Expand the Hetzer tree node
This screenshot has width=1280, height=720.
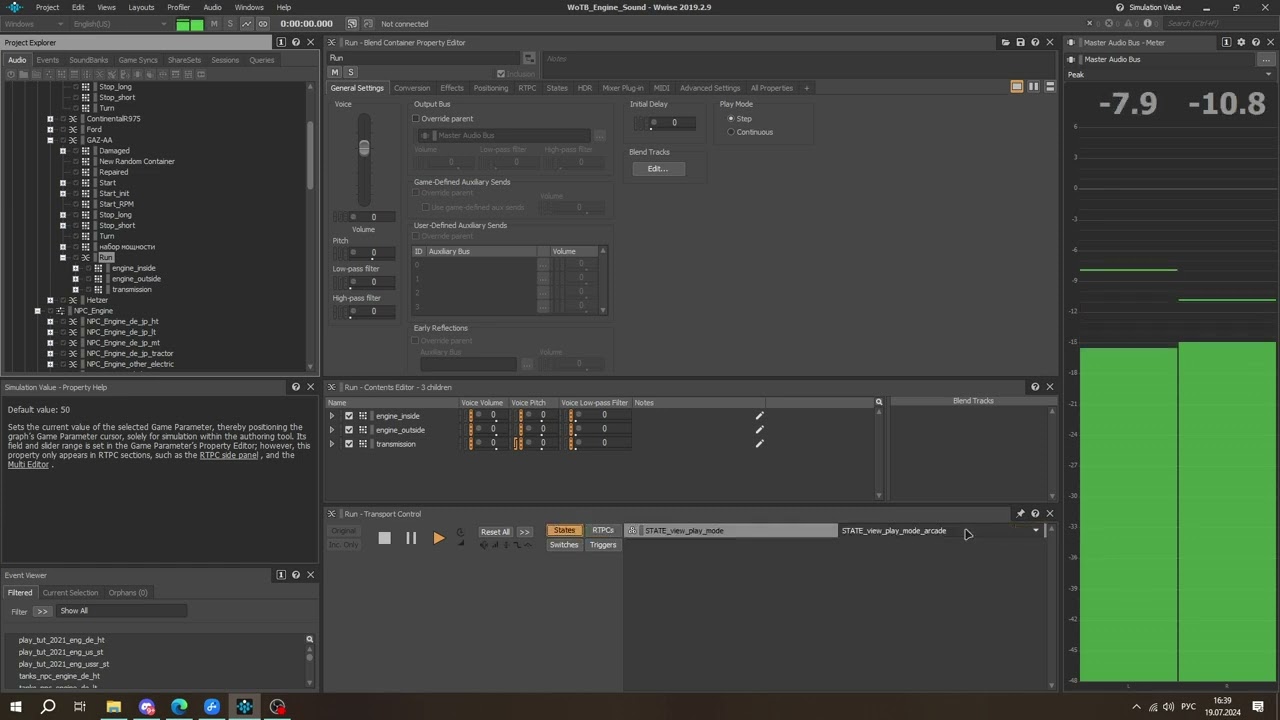50,300
